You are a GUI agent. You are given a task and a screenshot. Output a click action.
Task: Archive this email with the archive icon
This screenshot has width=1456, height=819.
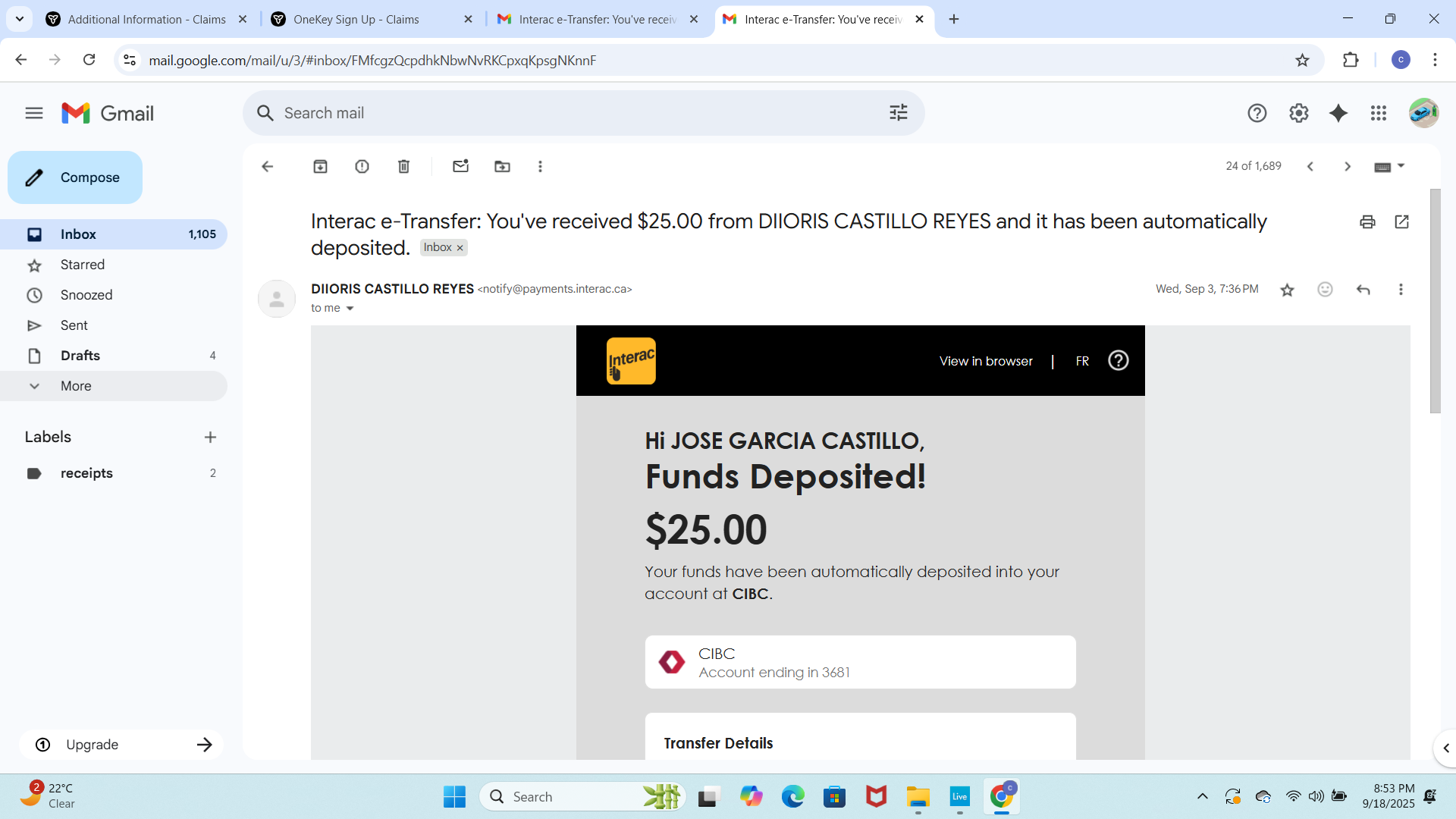320,166
